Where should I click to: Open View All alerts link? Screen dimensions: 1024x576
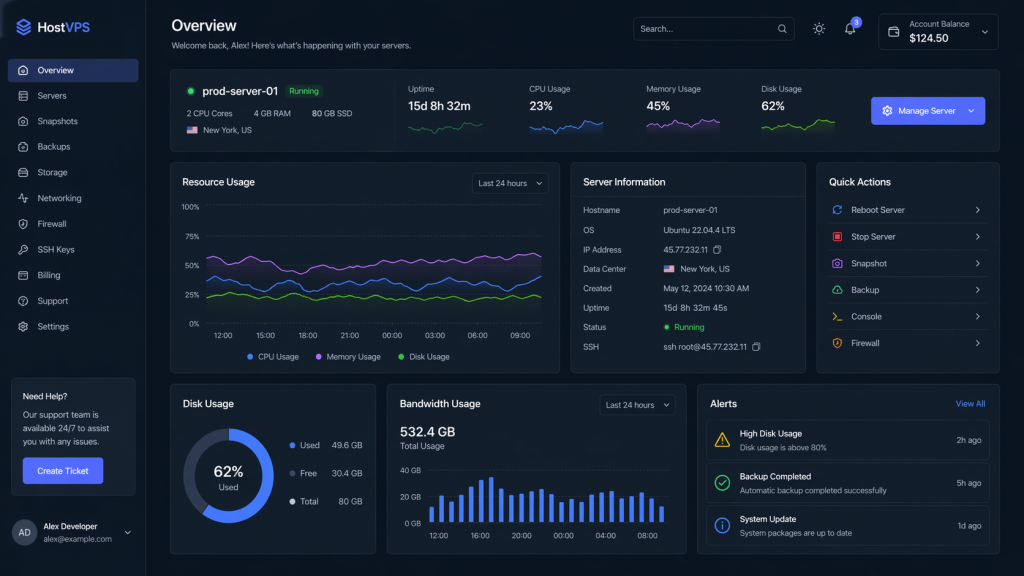(970, 403)
